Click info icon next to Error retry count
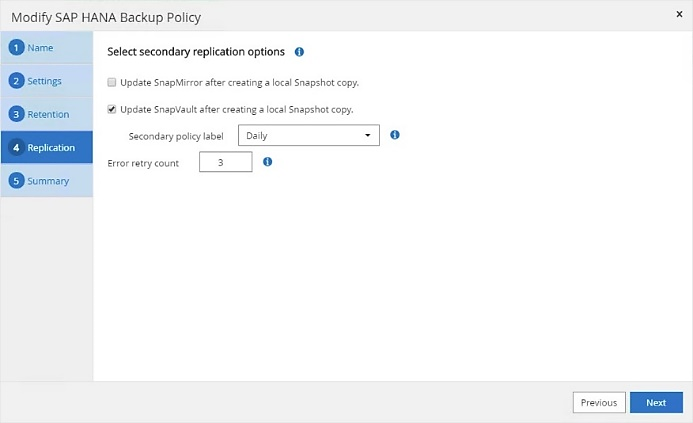The height and width of the screenshot is (423, 693). point(268,162)
